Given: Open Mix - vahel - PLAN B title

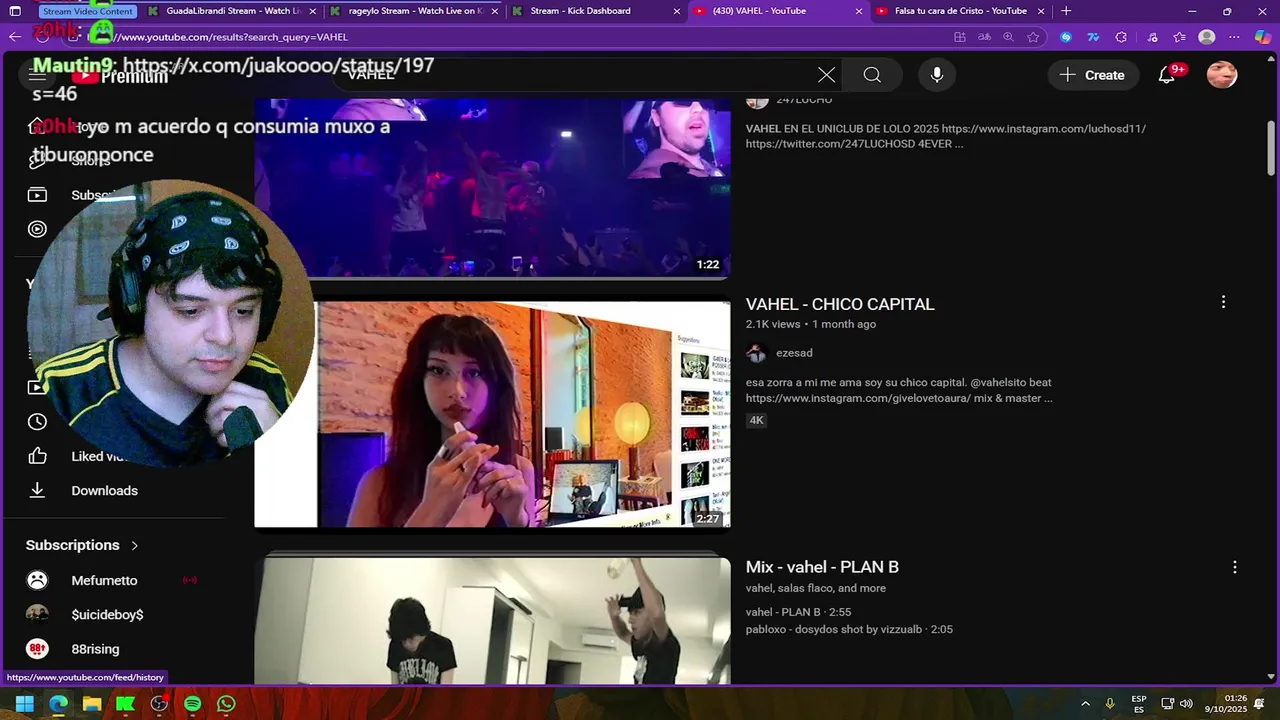Looking at the screenshot, I should pos(822,567).
